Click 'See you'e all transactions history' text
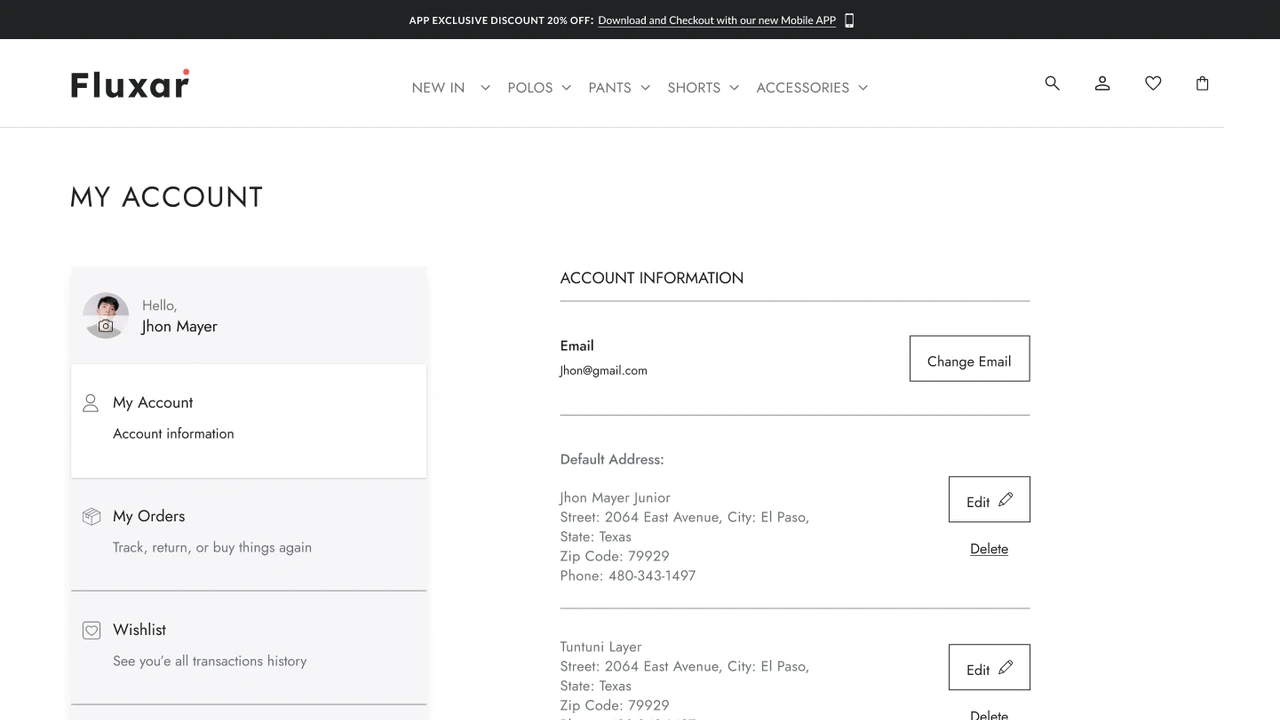Image resolution: width=1280 pixels, height=720 pixels. pos(210,661)
